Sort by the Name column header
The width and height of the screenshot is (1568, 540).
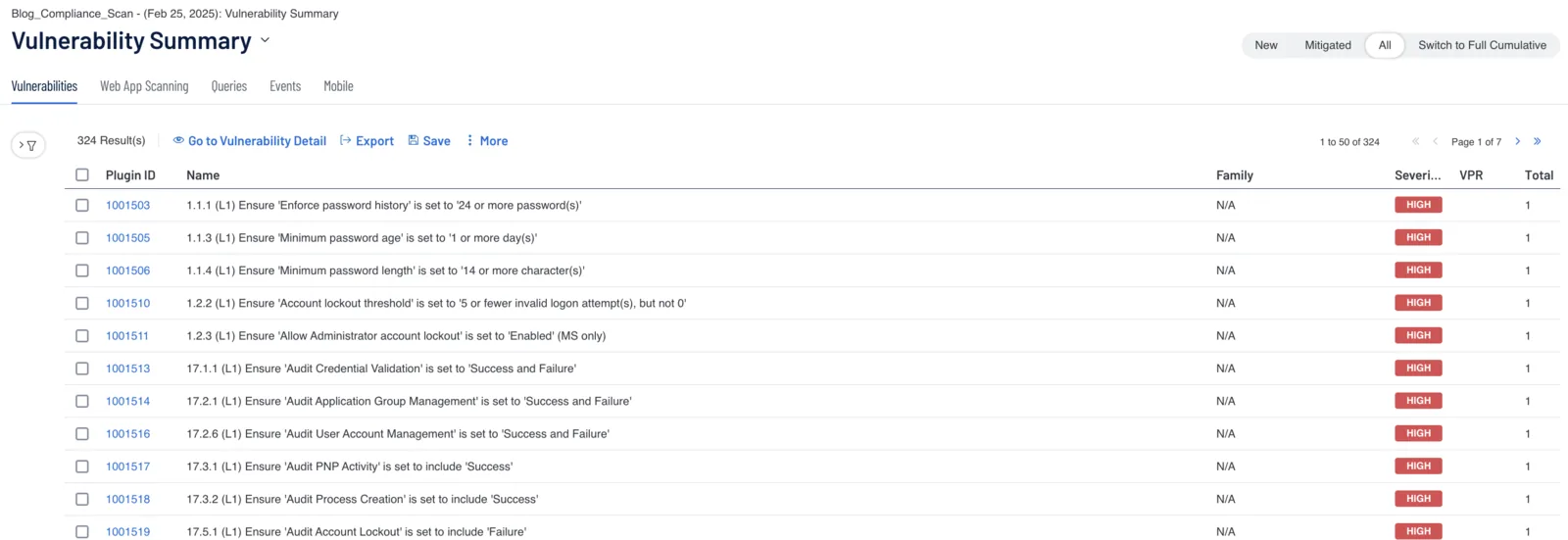click(203, 175)
